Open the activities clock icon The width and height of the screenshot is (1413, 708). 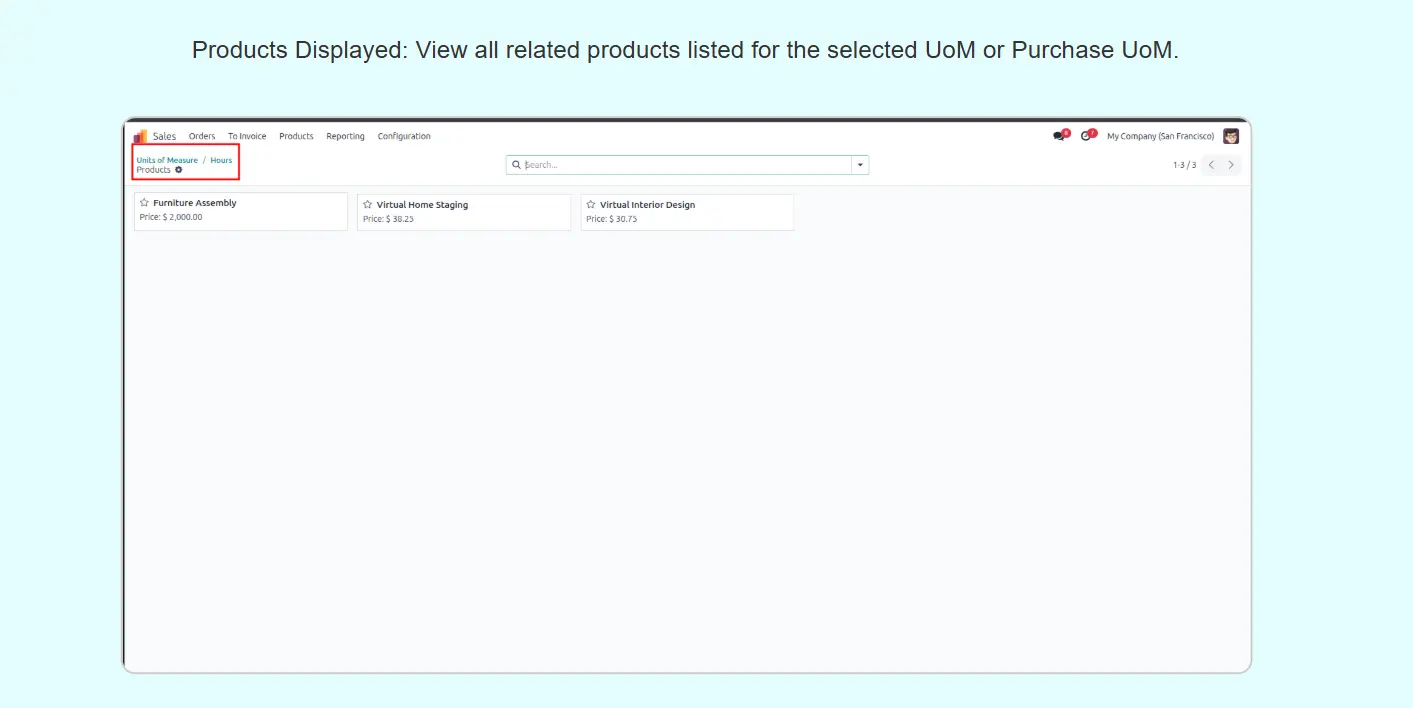tap(1087, 136)
